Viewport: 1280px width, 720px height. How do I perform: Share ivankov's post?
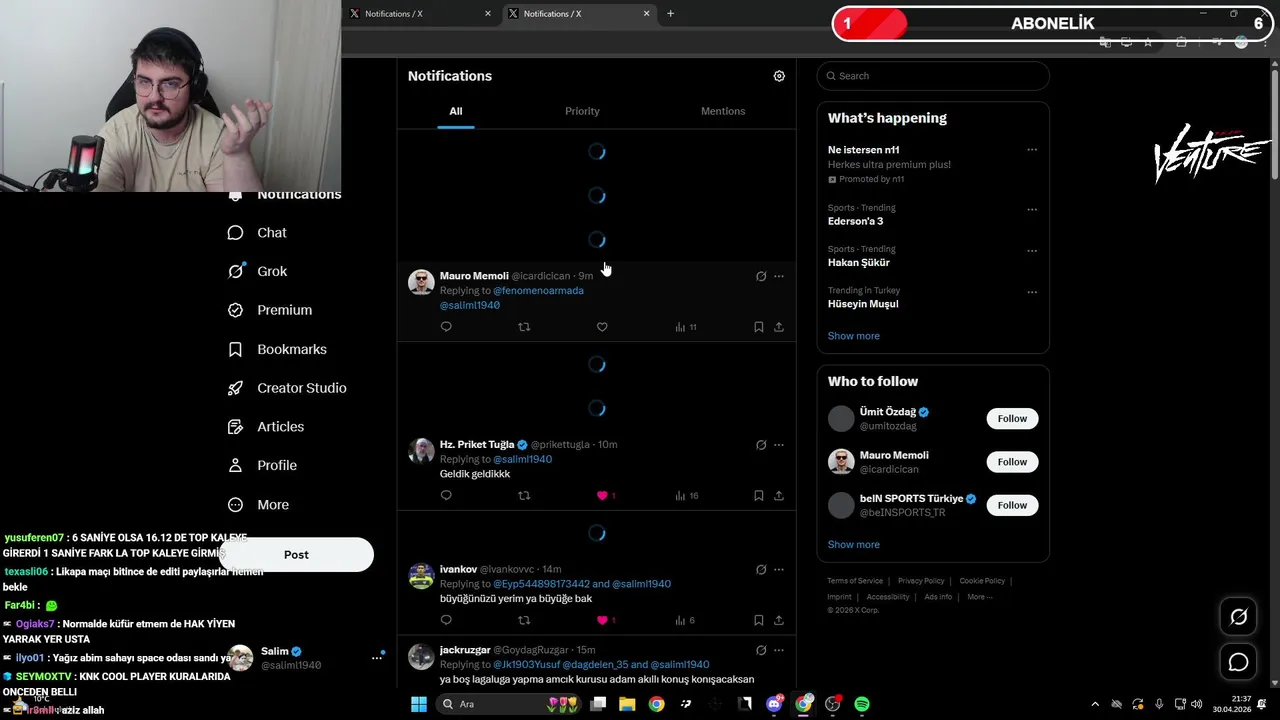click(779, 620)
